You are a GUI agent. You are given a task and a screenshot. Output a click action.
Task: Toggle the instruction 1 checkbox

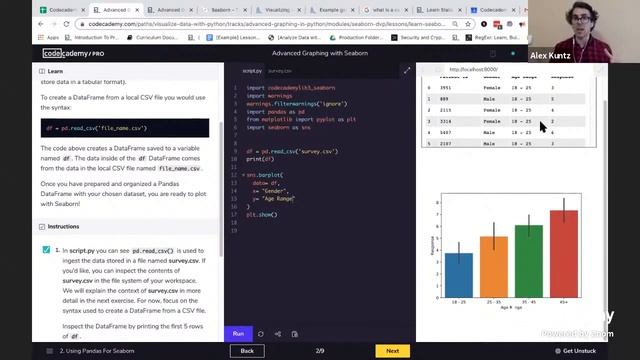point(46,249)
